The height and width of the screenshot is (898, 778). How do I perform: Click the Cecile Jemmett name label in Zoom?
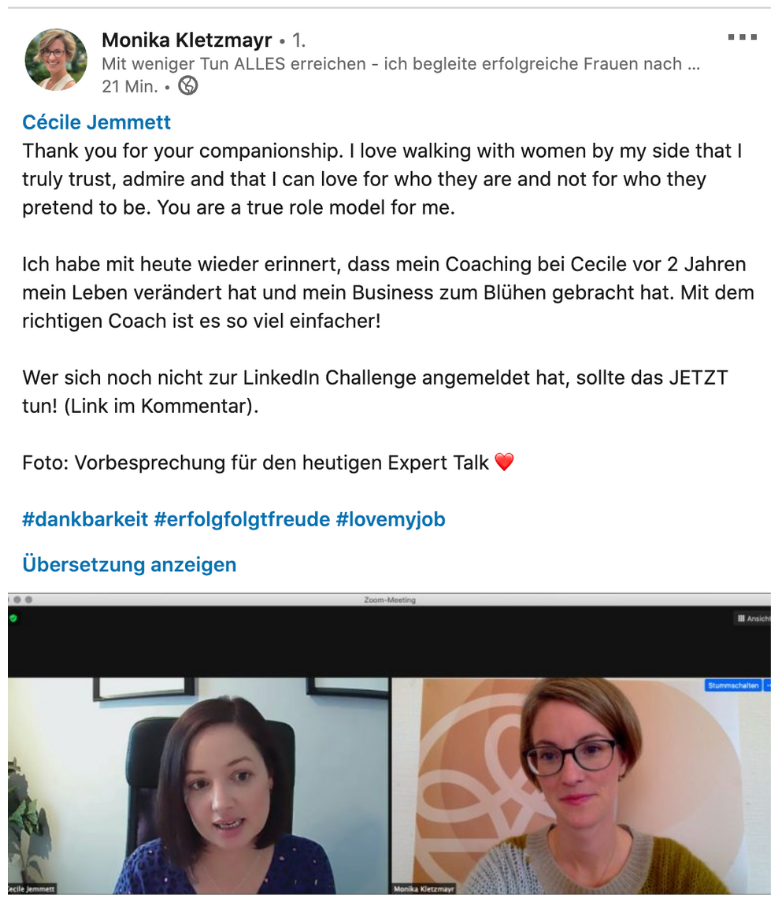(32, 889)
